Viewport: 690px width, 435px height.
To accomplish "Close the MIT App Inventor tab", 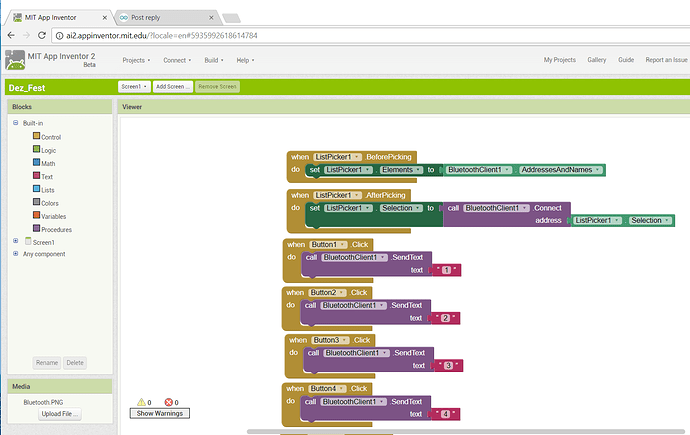I will 105,18.
